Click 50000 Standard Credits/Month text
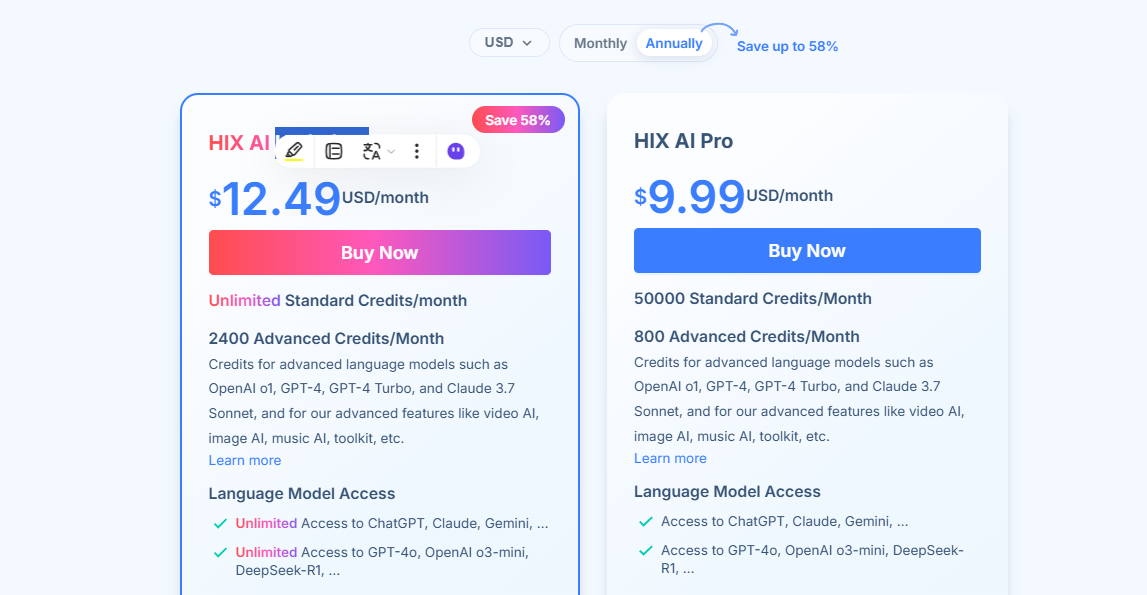 tap(753, 299)
